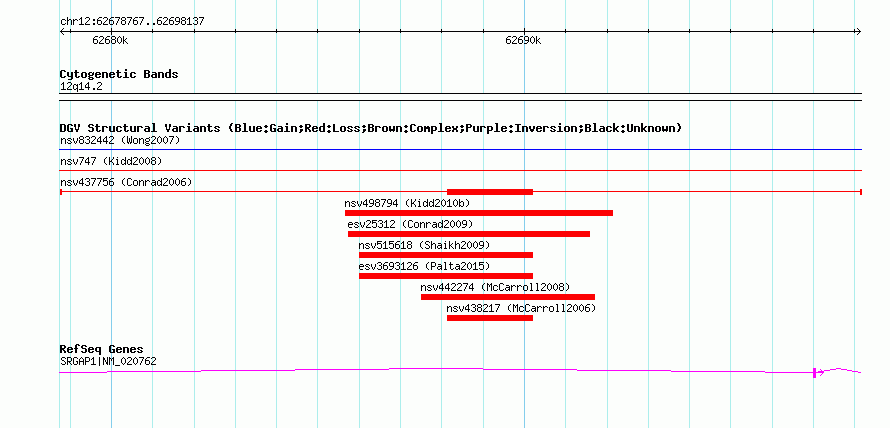Open the esv25312 (Conrad2009) label
This screenshot has width=890, height=428.
410,224
